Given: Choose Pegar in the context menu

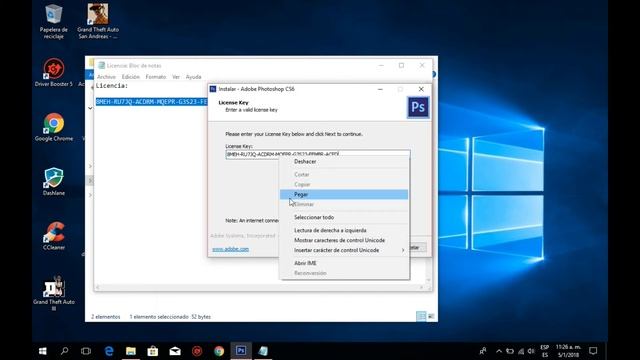Looking at the screenshot, I should coord(344,195).
